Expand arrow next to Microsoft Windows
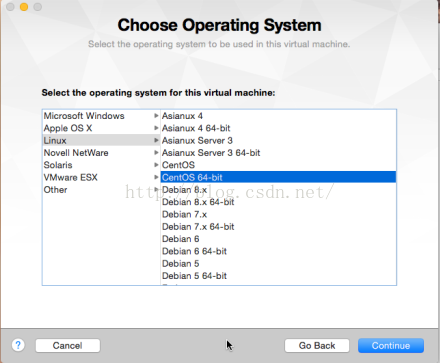The height and width of the screenshot is (363, 440). tap(156, 116)
